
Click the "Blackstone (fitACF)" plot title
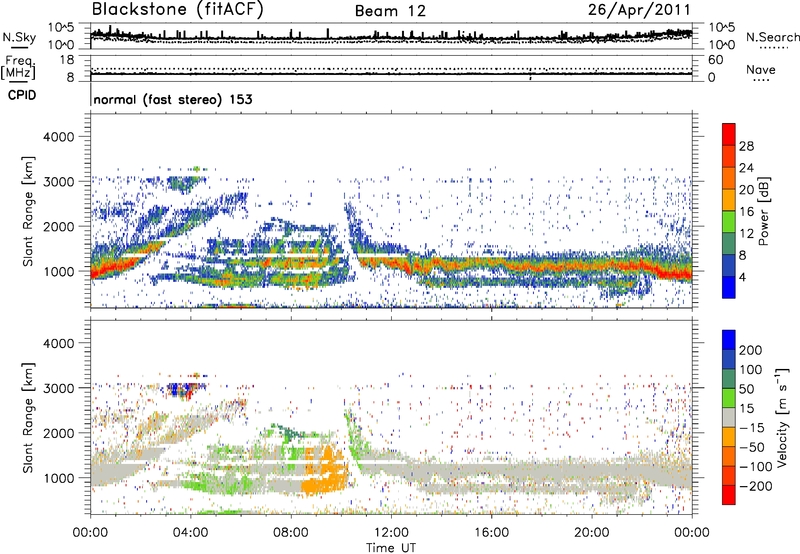click(177, 10)
